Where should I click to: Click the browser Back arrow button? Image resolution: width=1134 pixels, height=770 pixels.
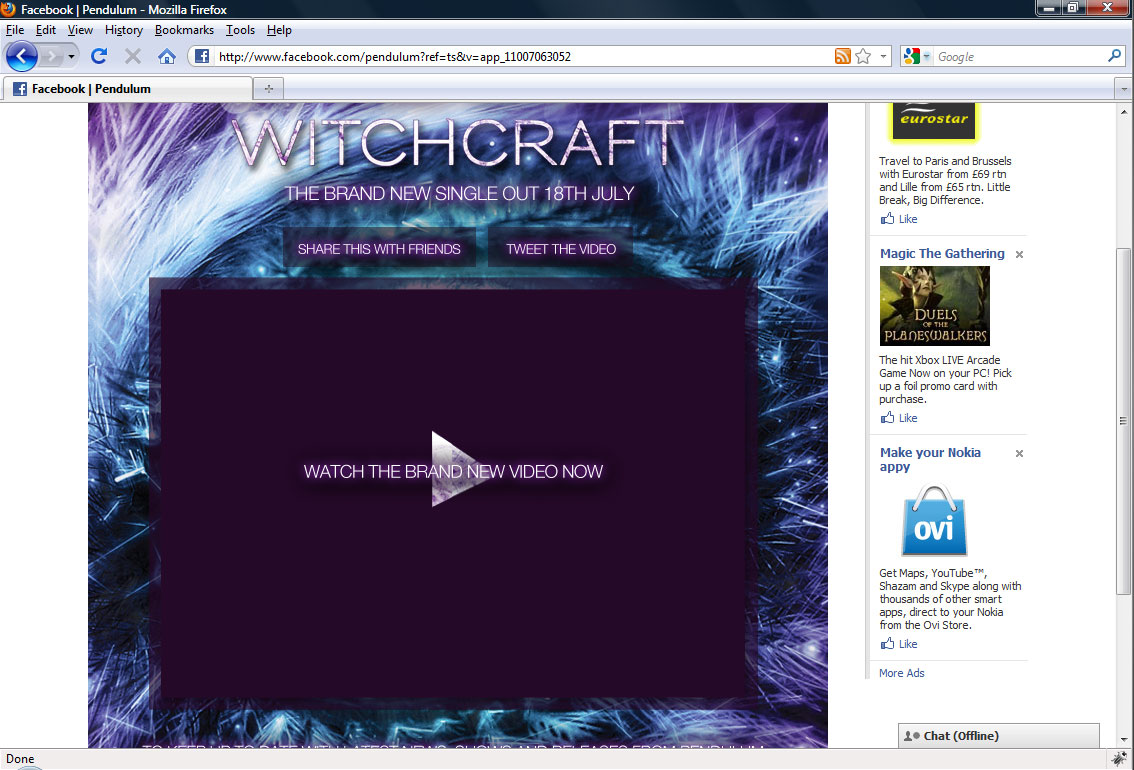22,56
